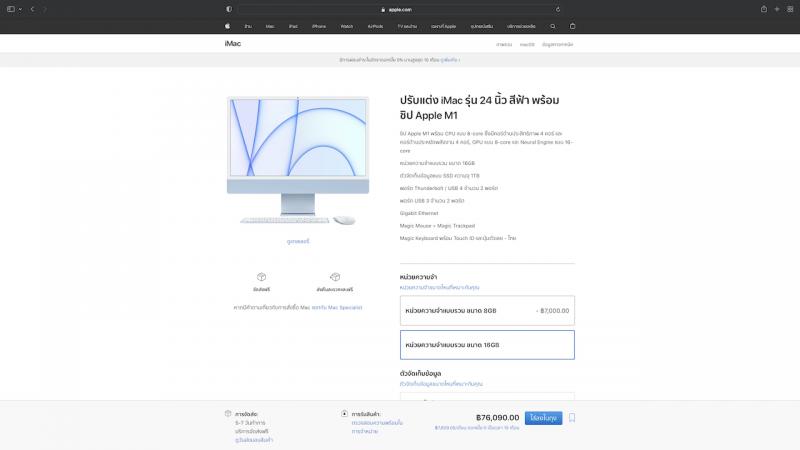Viewport: 800px width, 450px height.
Task: Click the free returns box icon
Action: (x=335, y=277)
